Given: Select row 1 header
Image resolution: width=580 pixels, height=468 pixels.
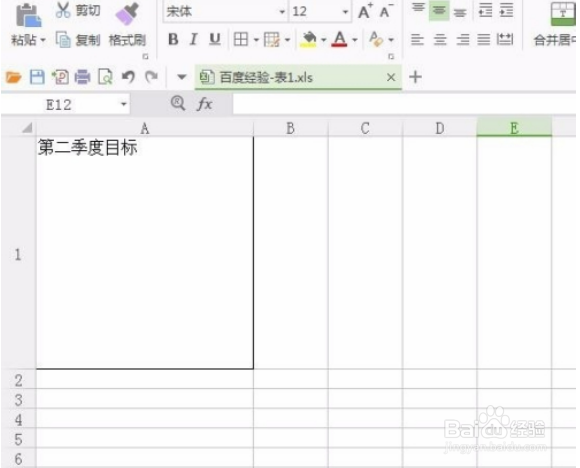Looking at the screenshot, I should coord(18,253).
